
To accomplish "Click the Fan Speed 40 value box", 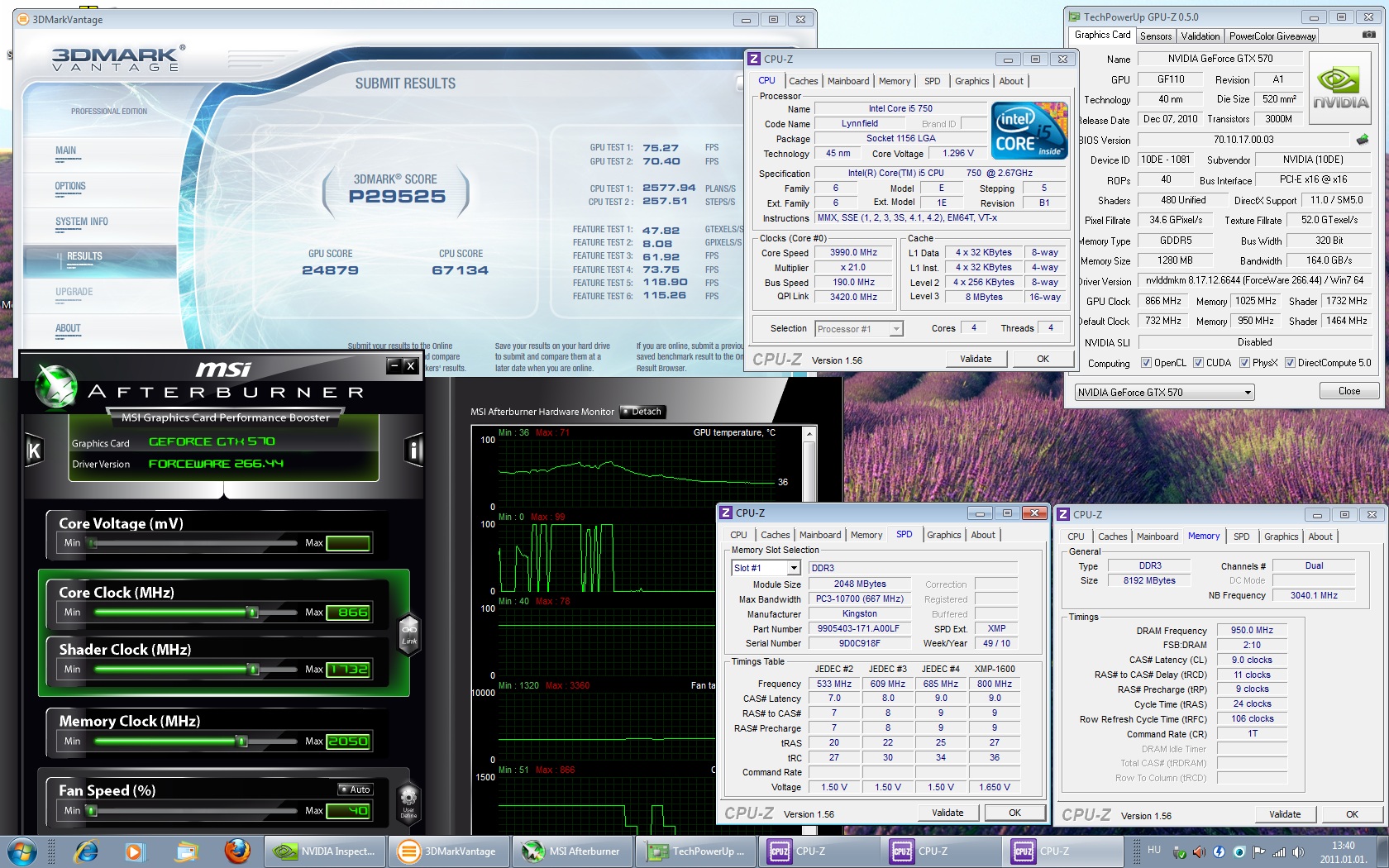I will [348, 811].
